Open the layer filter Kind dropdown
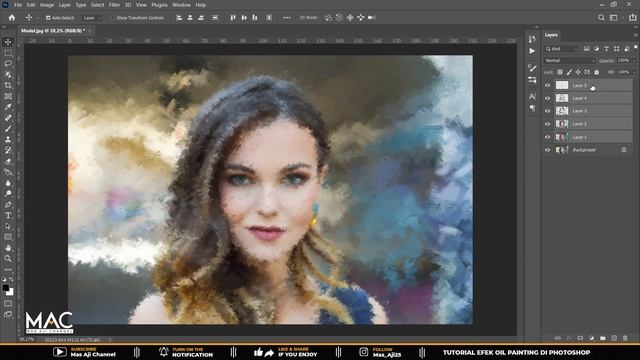640x360 pixels. [562, 49]
